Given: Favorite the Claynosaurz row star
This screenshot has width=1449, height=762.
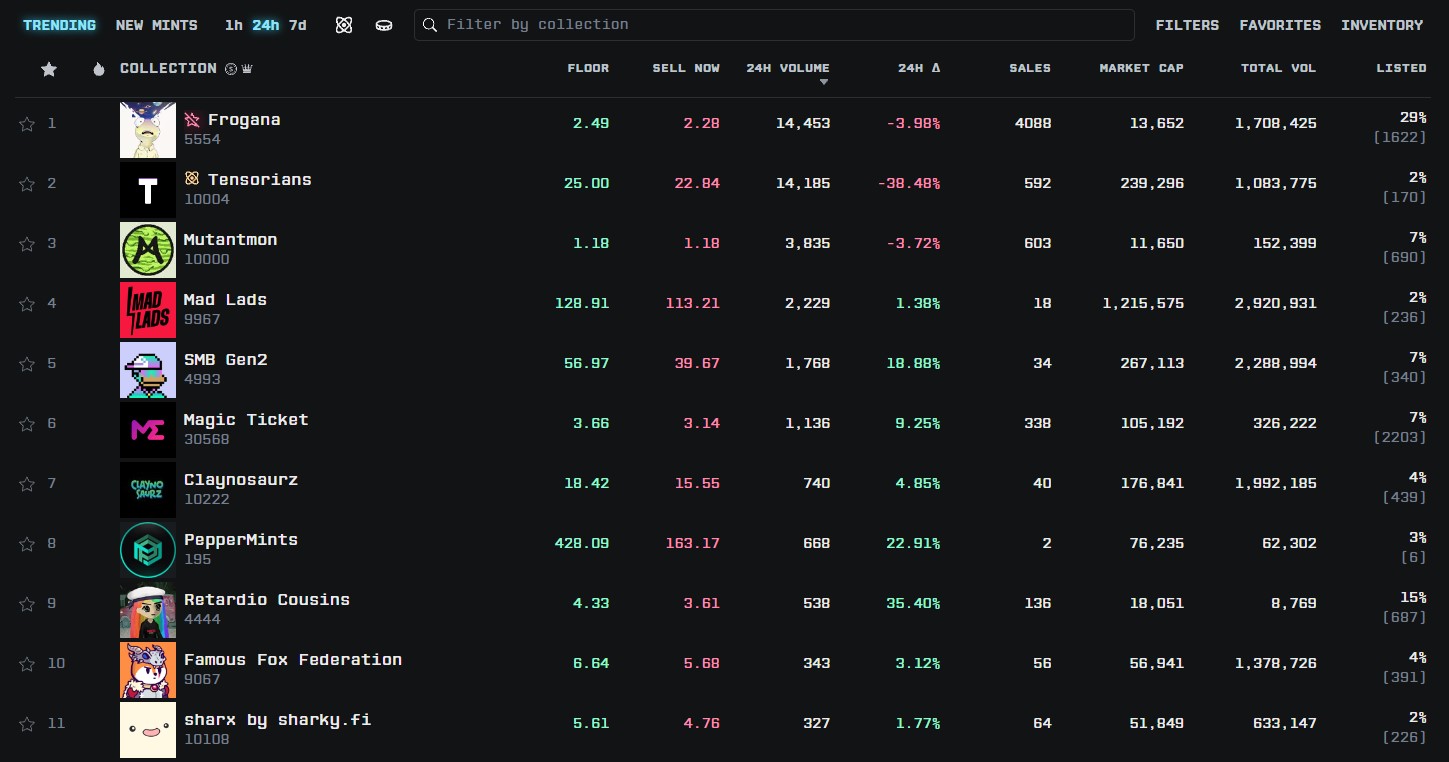Looking at the screenshot, I should tap(27, 484).
